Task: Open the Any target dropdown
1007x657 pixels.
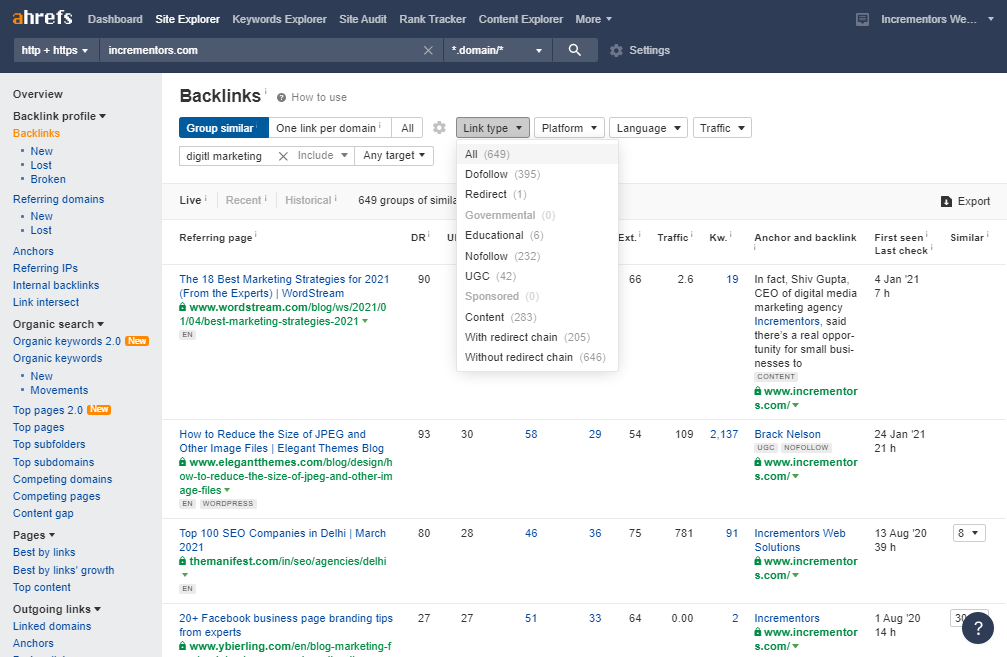Action: tap(394, 155)
